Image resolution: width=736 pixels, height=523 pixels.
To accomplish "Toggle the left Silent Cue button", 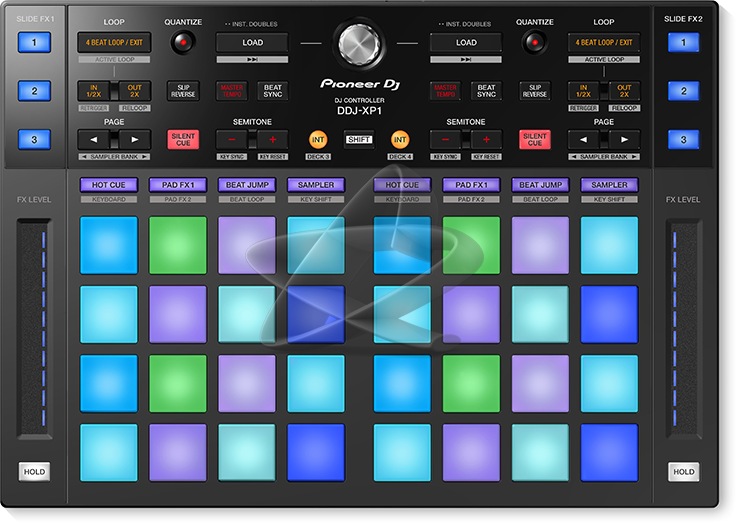I will click(183, 140).
